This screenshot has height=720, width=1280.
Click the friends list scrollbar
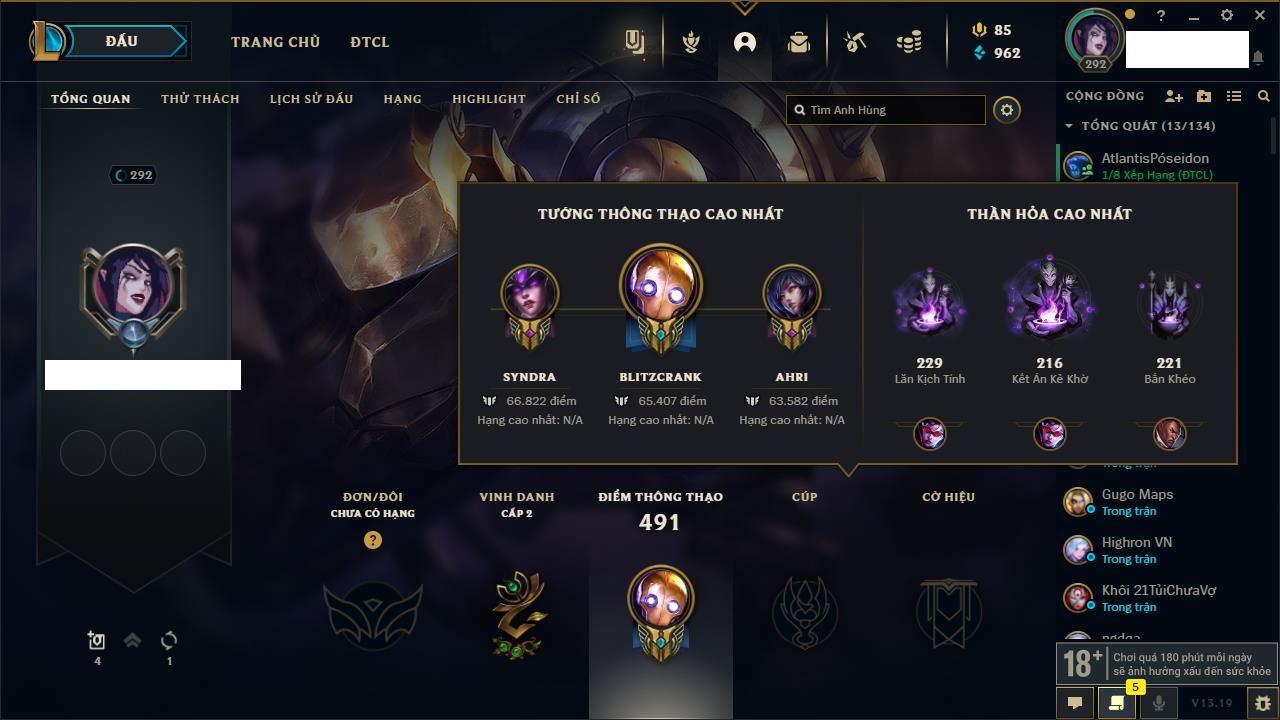[1274, 134]
